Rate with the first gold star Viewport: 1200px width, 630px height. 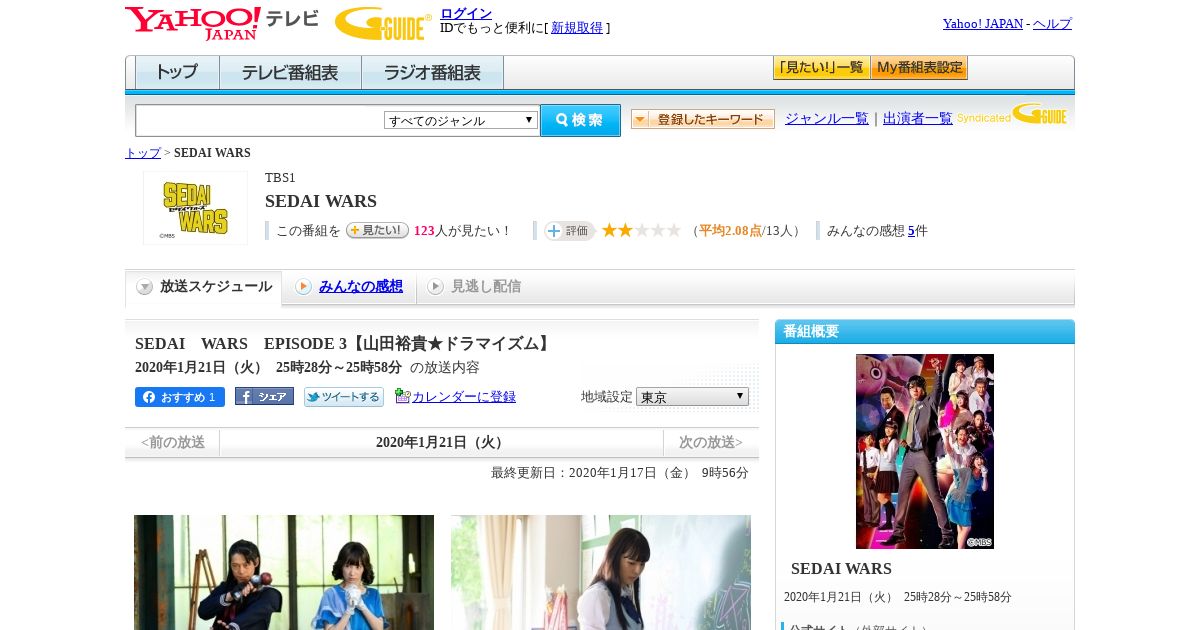coord(609,230)
